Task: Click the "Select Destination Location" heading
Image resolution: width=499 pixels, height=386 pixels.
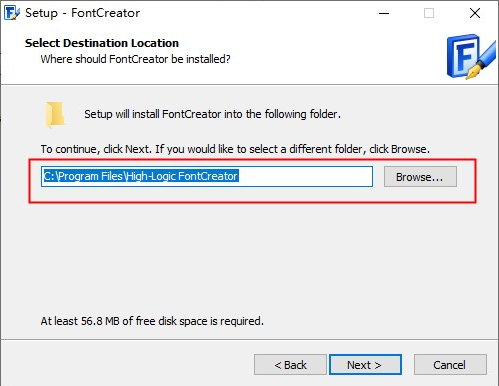Action: coord(102,43)
